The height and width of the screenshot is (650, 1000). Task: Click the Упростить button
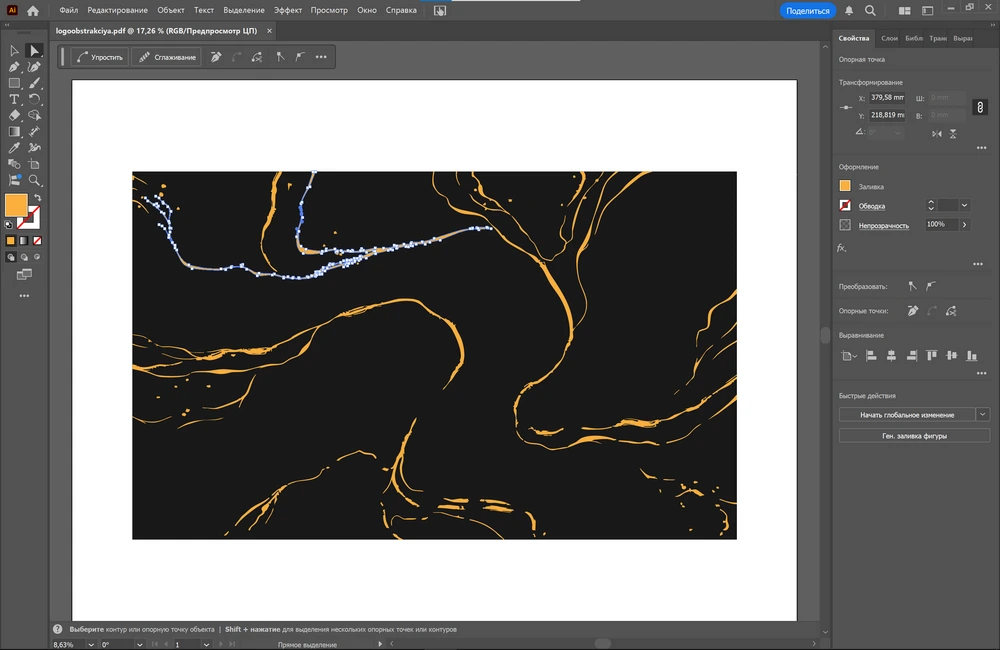tap(100, 57)
